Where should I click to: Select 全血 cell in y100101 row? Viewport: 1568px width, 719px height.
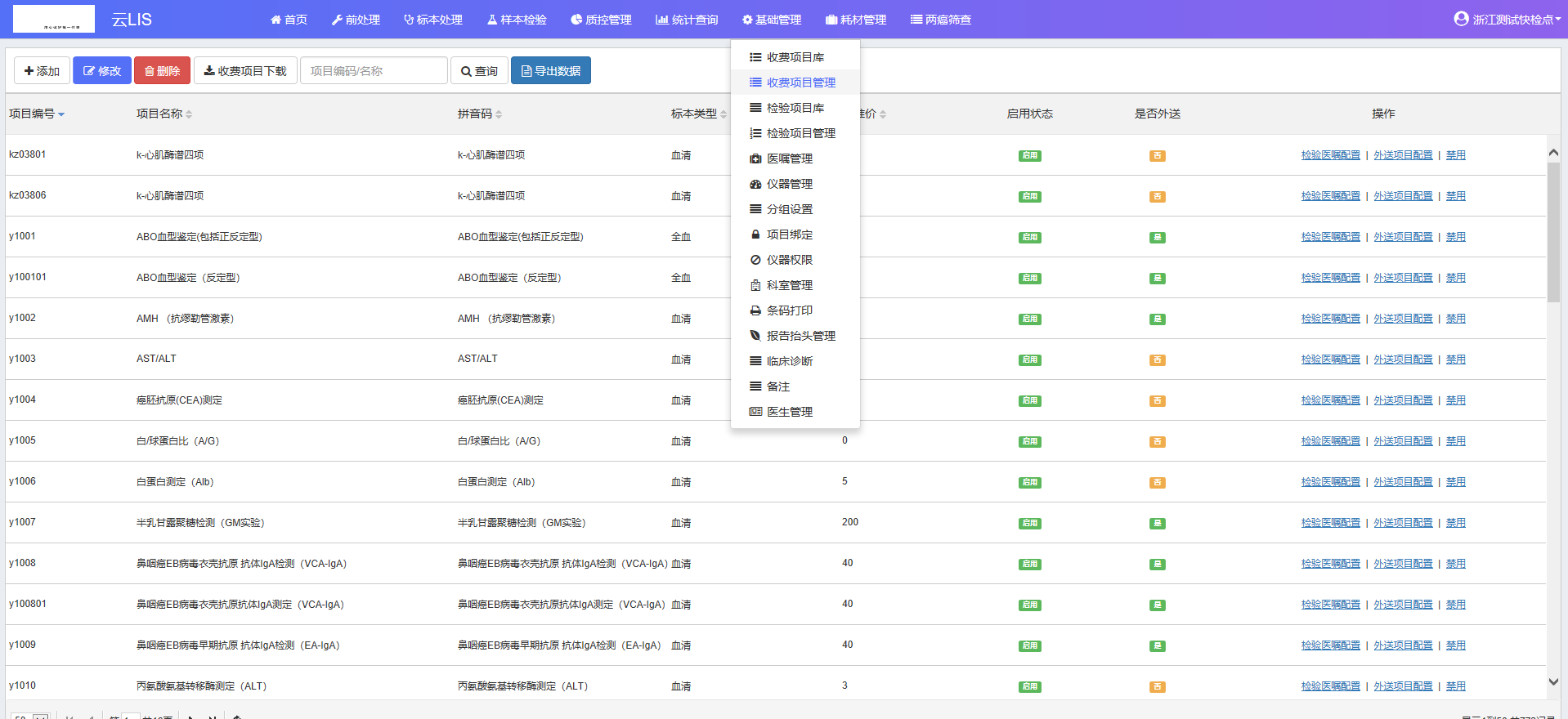[x=681, y=278]
